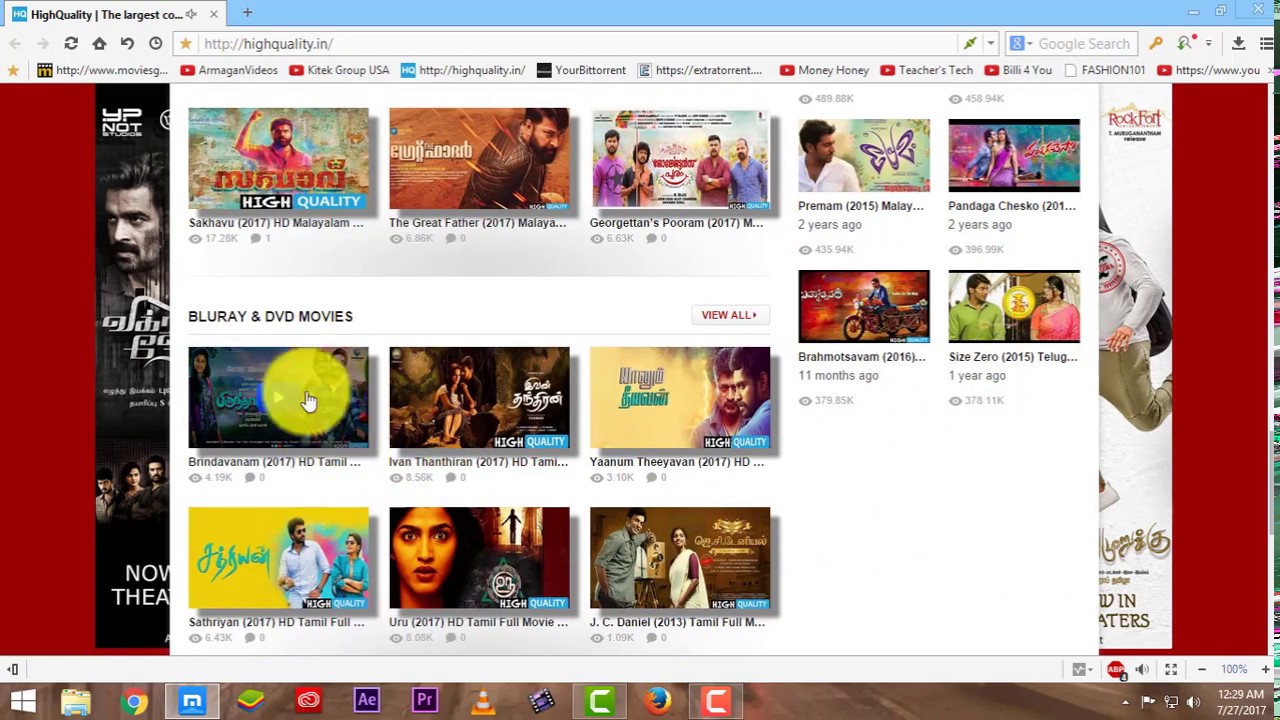Open the FASHION101 bookmark

click(1104, 70)
